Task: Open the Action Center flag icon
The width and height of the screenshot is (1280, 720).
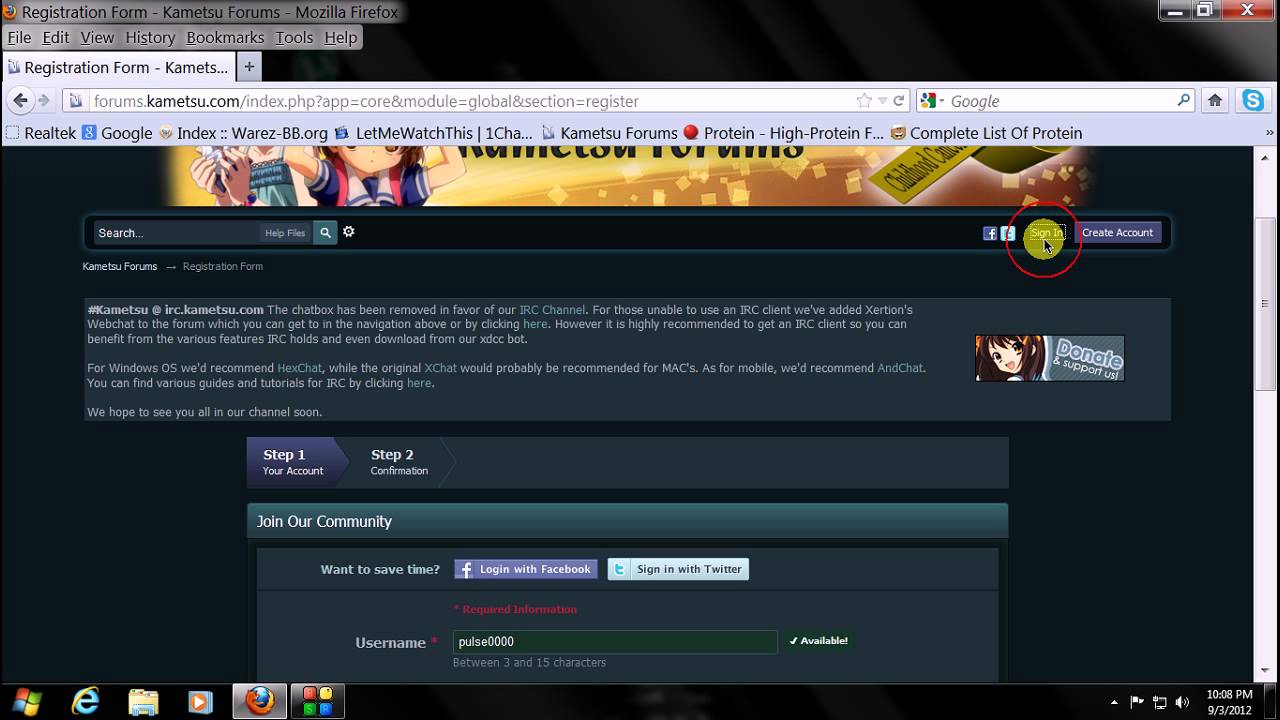Action: tap(1137, 702)
